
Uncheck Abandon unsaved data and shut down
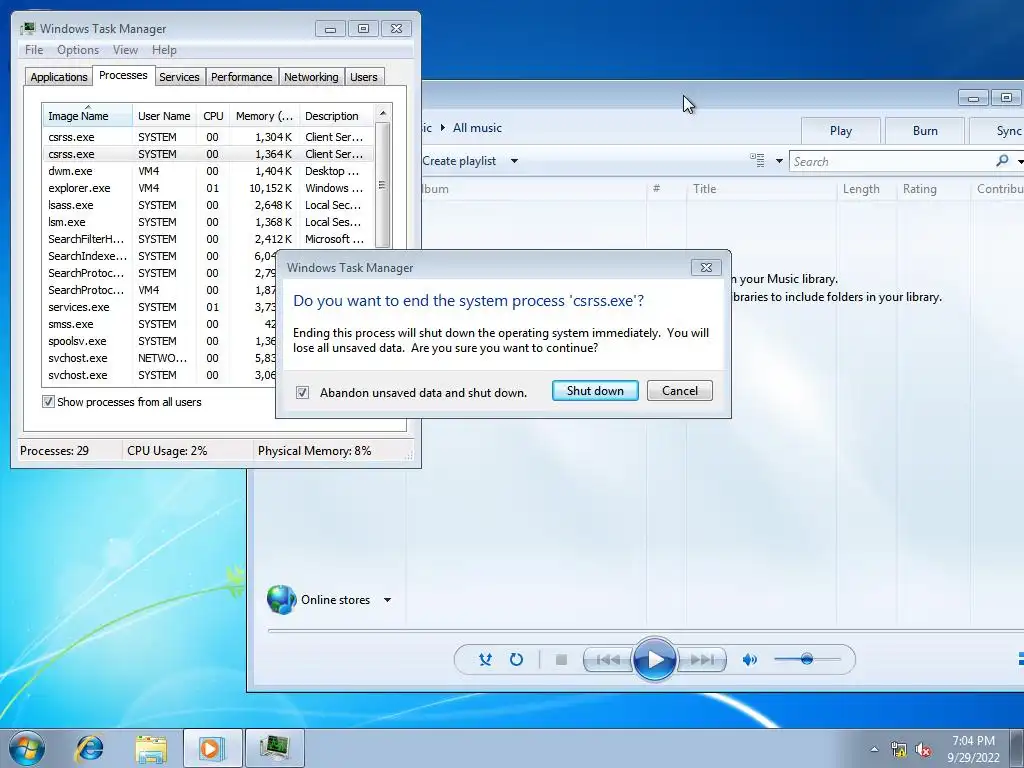tap(302, 392)
